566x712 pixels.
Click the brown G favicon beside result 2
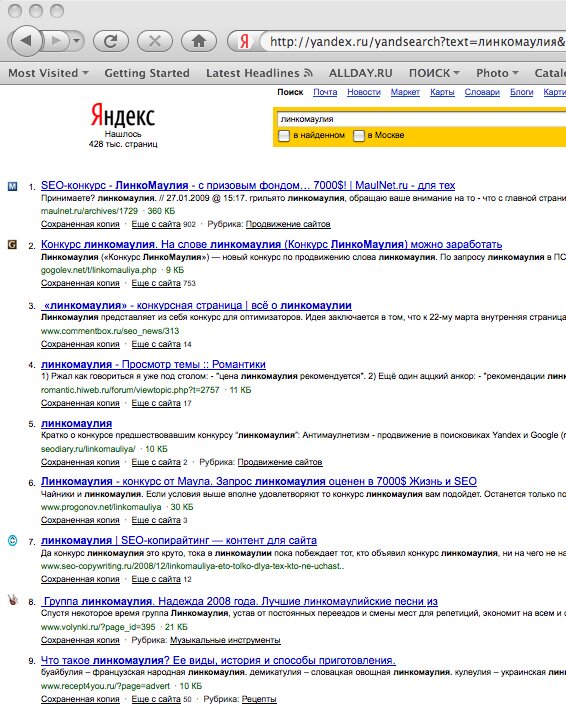(x=13, y=245)
